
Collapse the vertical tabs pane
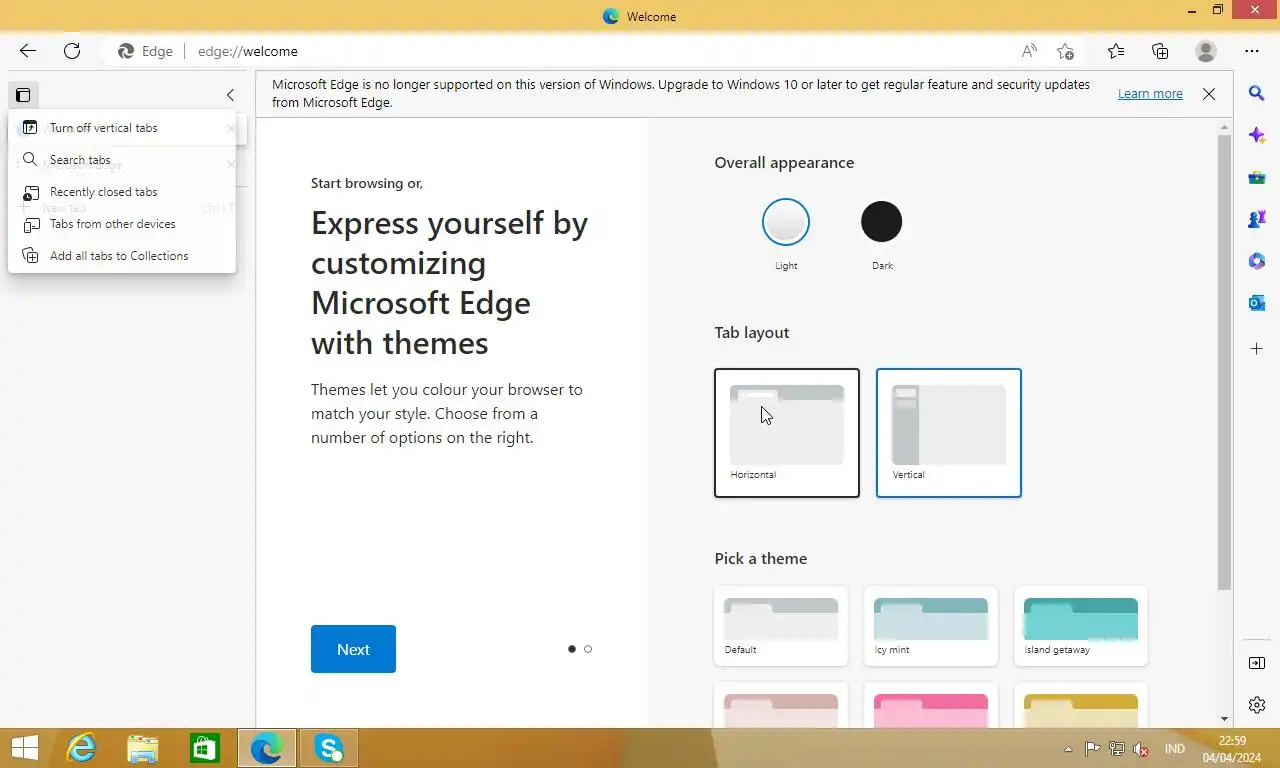[x=230, y=95]
